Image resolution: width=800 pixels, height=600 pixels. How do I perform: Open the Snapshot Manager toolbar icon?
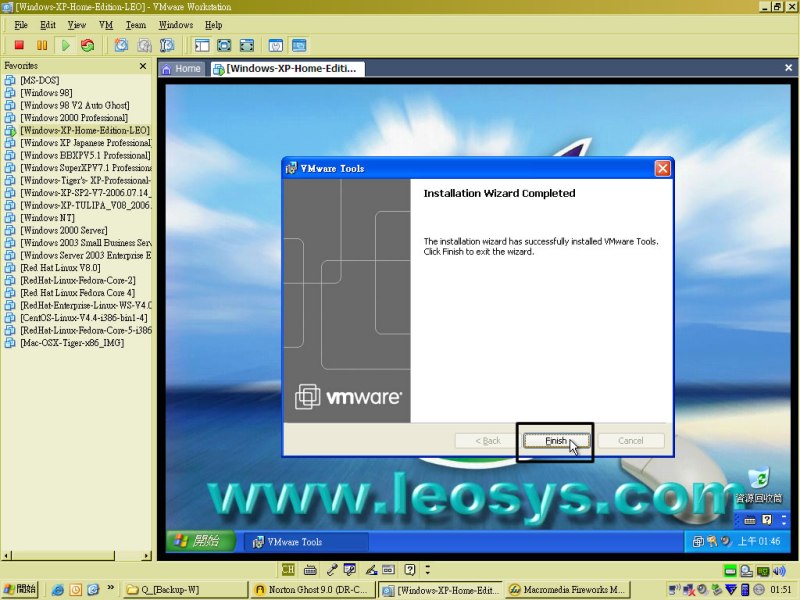(167, 45)
